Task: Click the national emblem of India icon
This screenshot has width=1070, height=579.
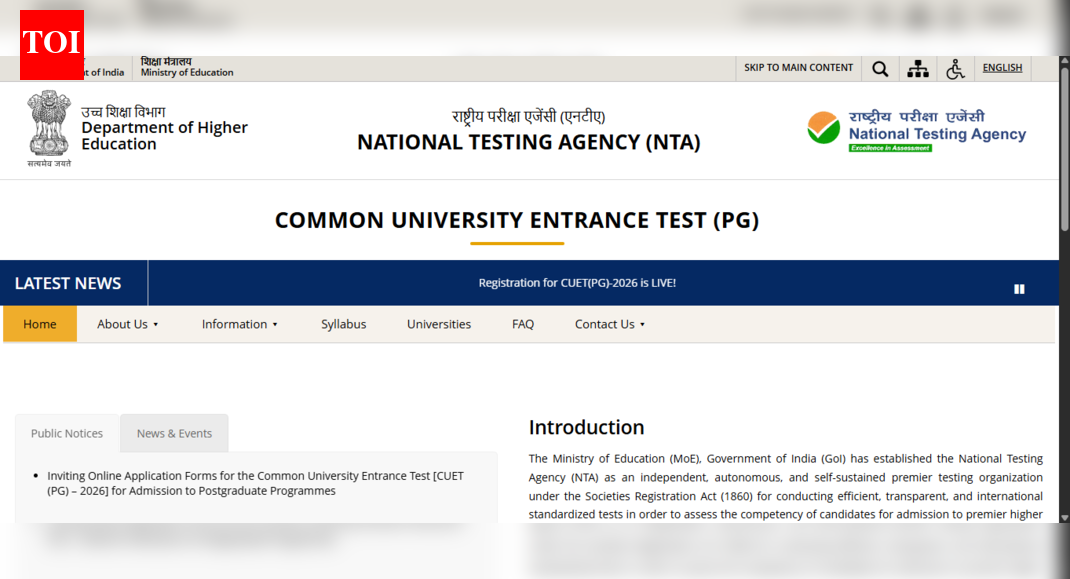Action: (47, 126)
